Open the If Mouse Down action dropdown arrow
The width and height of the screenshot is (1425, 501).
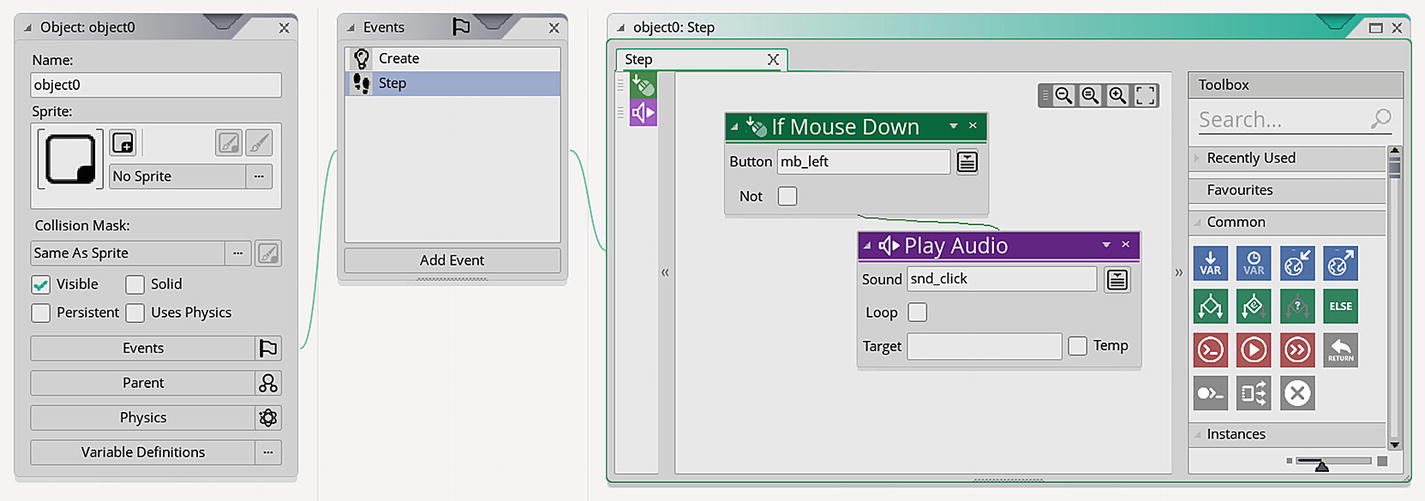[953, 126]
